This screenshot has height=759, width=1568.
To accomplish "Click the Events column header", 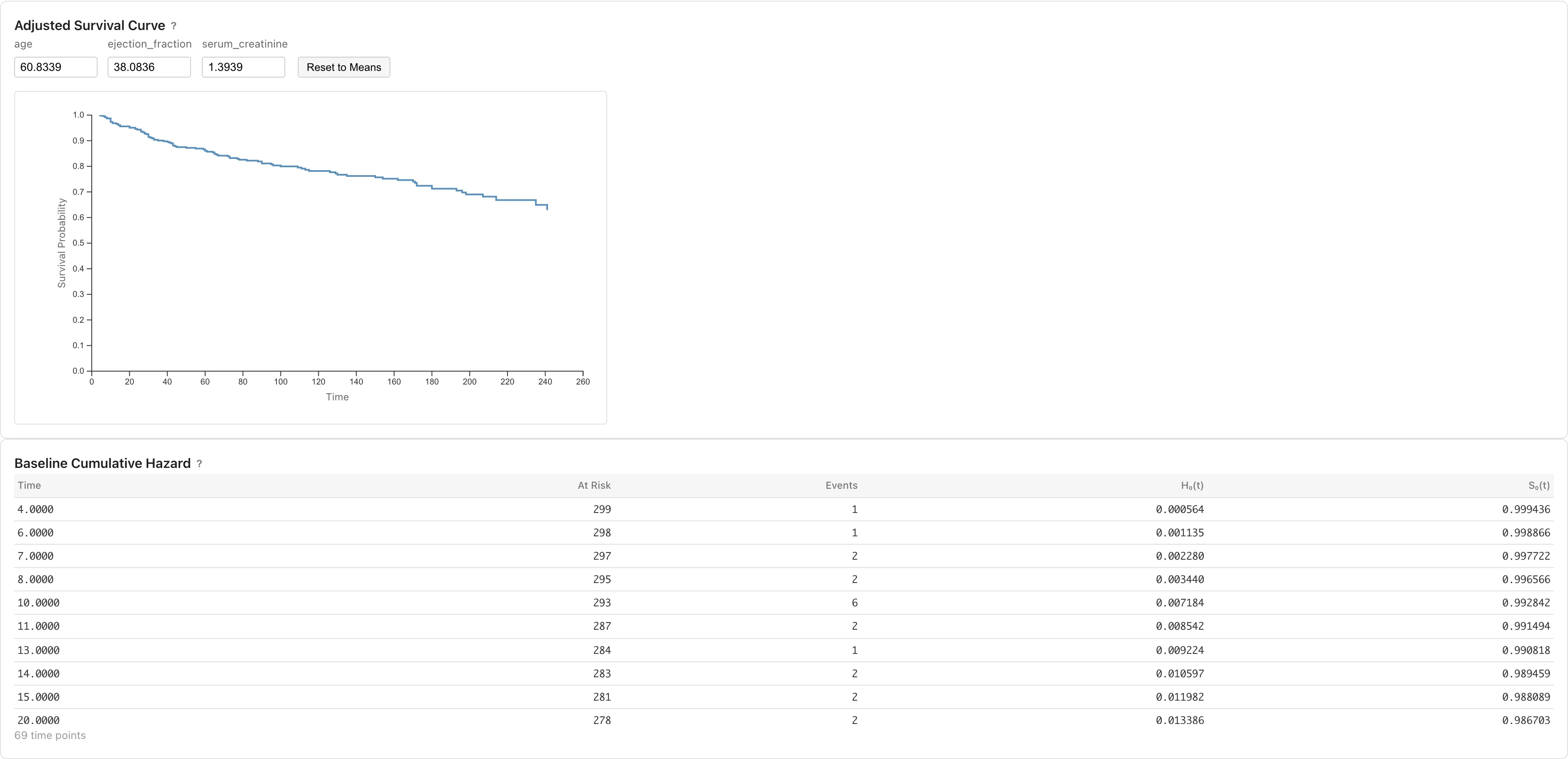I will tap(841, 485).
